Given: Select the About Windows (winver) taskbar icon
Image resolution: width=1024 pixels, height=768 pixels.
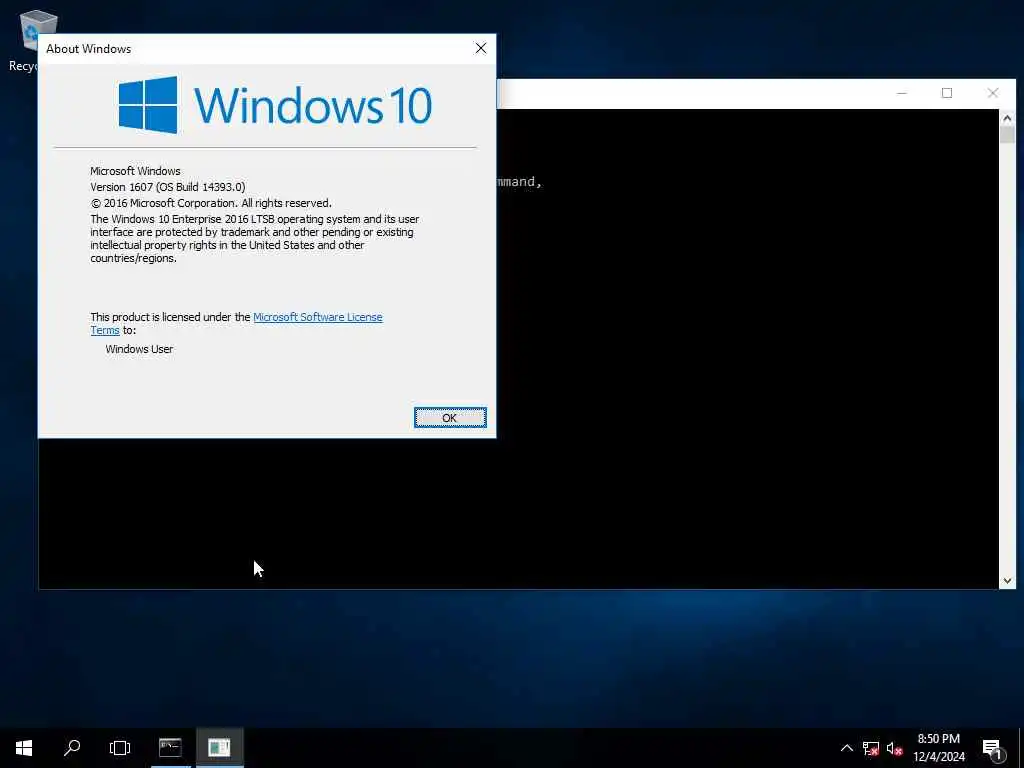Looking at the screenshot, I should (x=219, y=748).
